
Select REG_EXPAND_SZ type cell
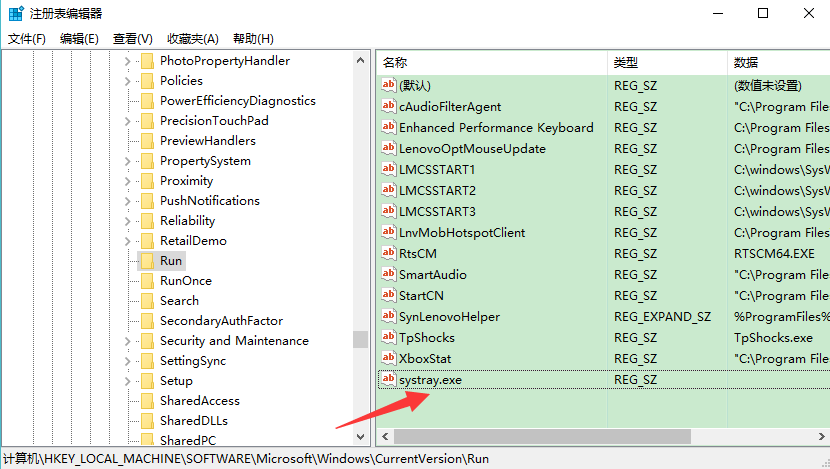point(662,317)
